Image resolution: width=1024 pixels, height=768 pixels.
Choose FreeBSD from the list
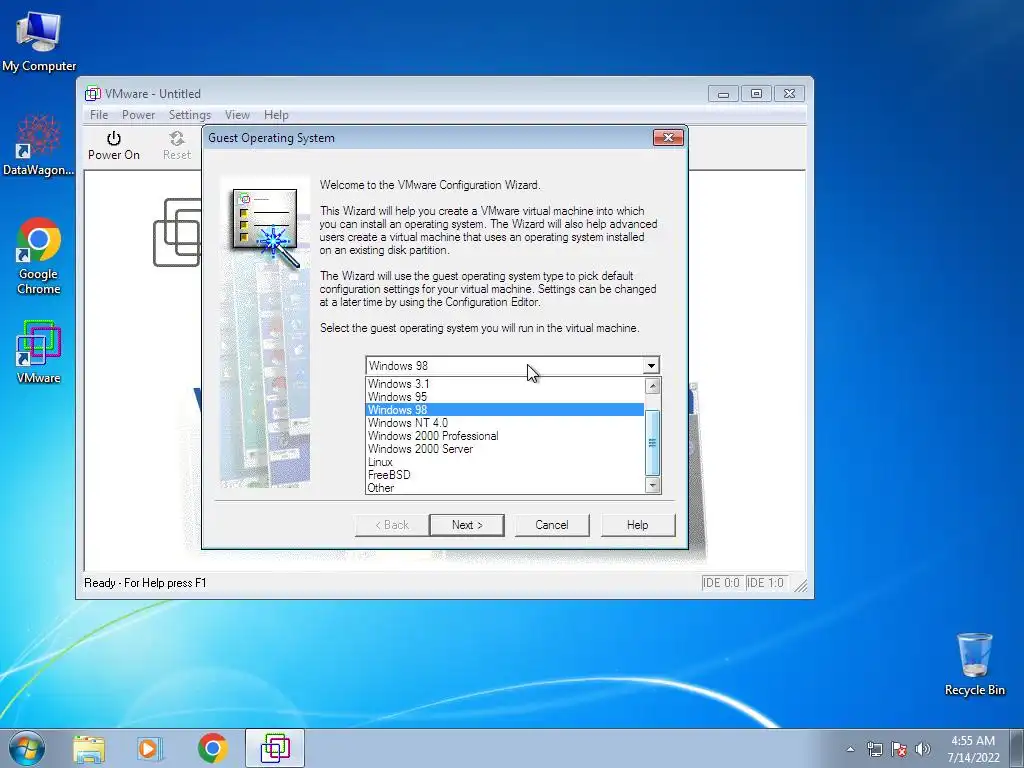505,475
